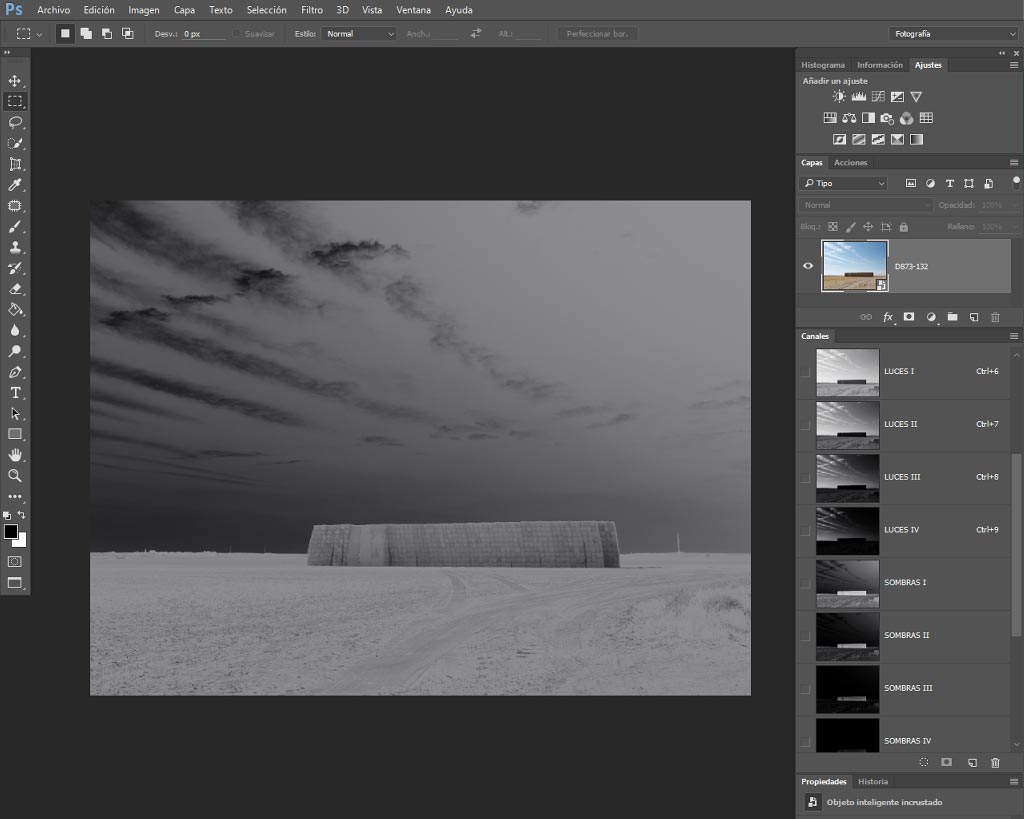The image size is (1024, 819).
Task: Select the Clone Stamp tool
Action: coord(14,248)
